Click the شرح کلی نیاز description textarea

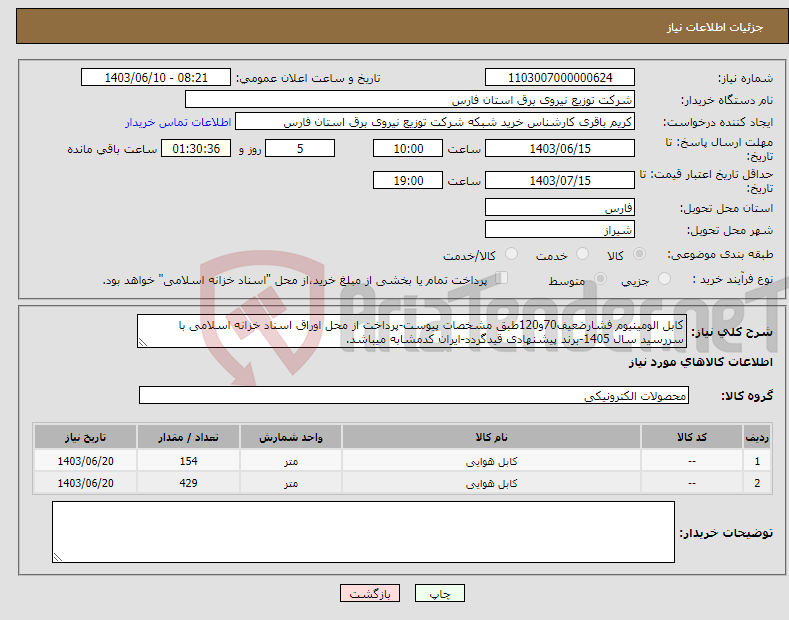coord(412,331)
